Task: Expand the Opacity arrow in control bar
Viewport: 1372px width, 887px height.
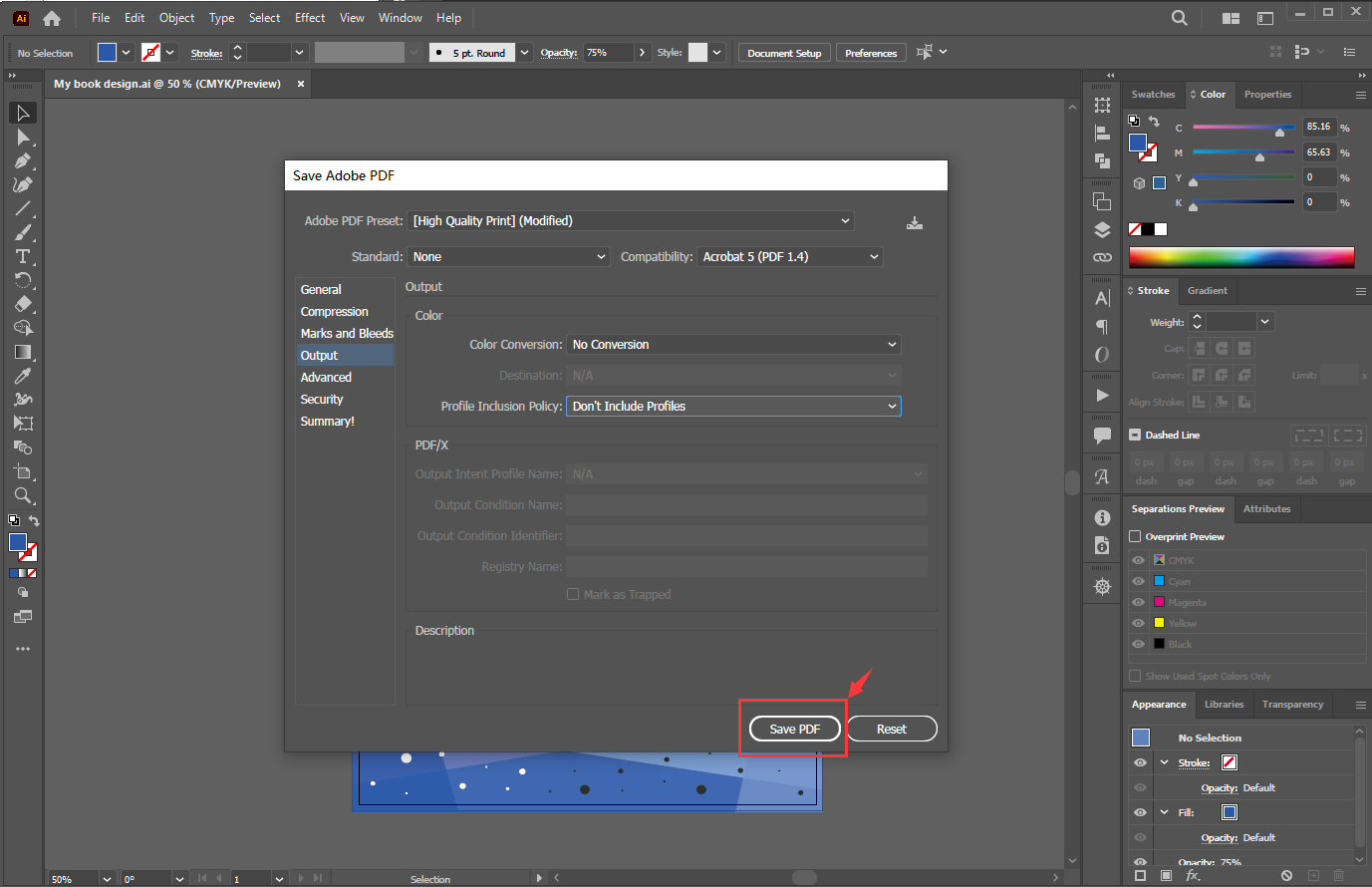Action: coord(642,53)
